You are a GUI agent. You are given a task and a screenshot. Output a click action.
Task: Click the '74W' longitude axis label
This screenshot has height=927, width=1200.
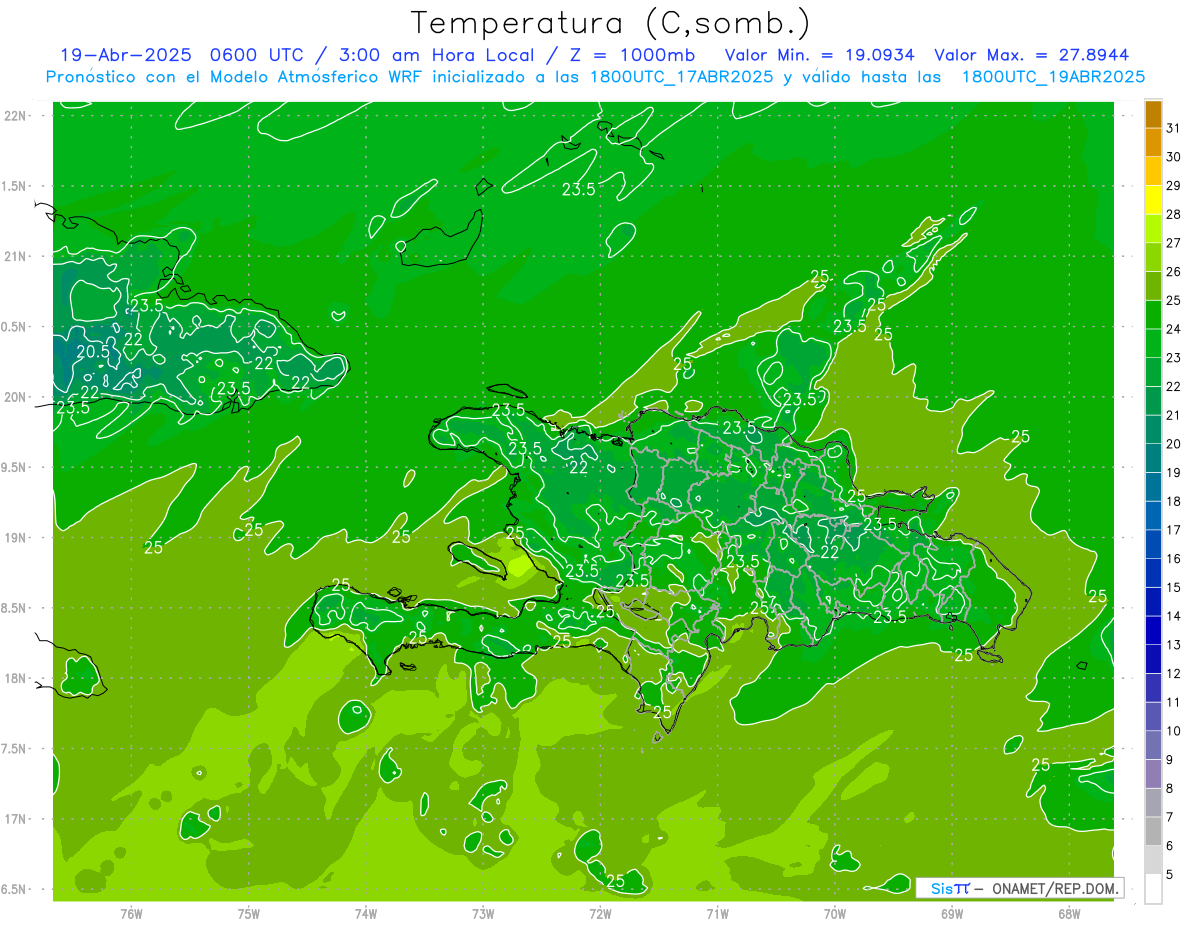365,913
